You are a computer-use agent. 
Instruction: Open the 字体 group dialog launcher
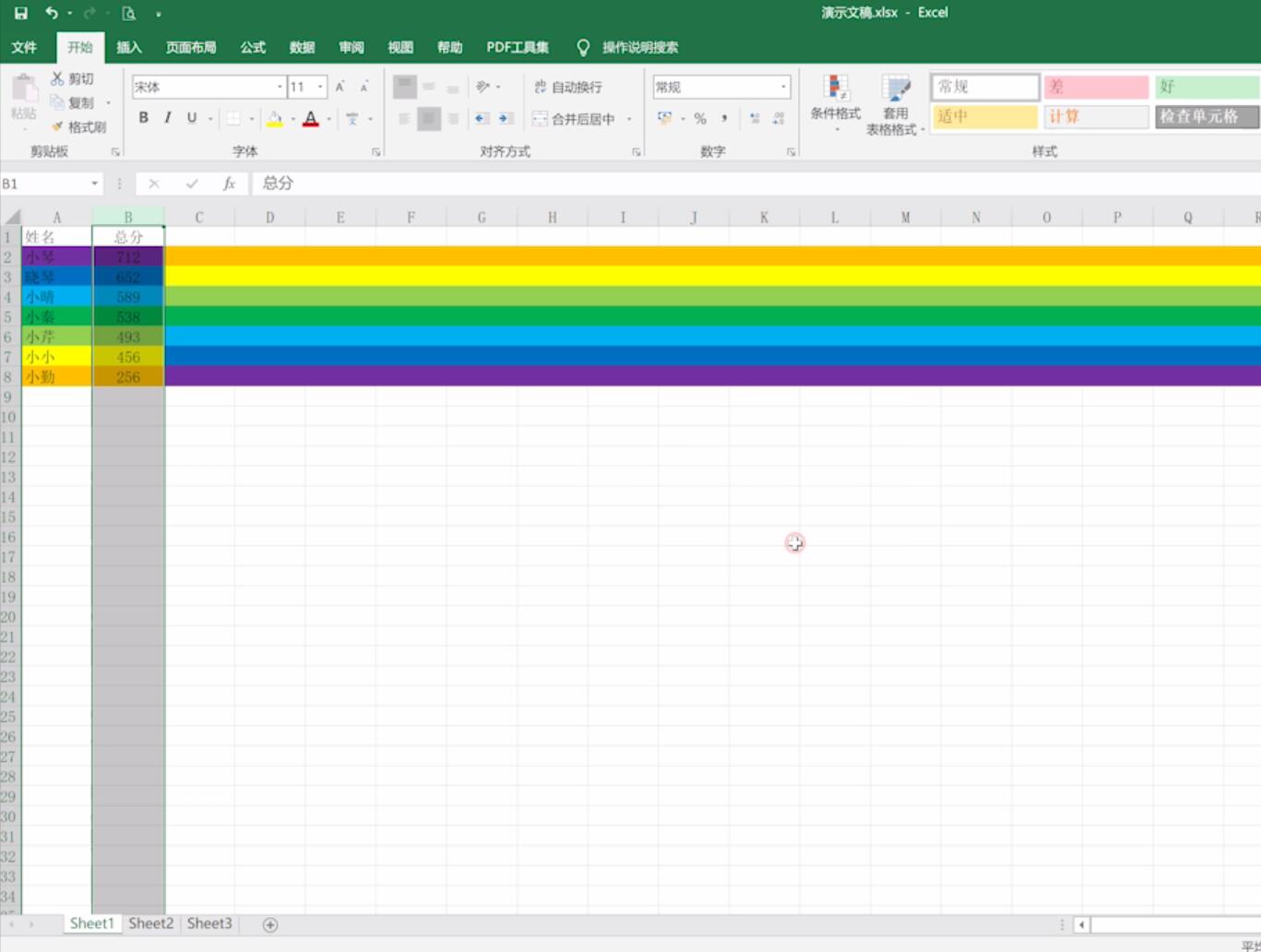(376, 152)
